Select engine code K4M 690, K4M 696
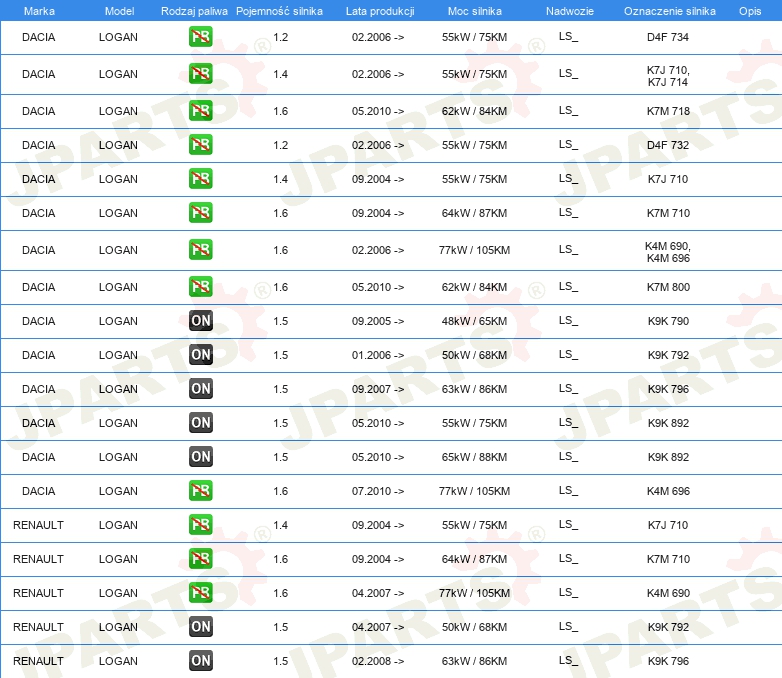The height and width of the screenshot is (678, 782). tap(668, 252)
